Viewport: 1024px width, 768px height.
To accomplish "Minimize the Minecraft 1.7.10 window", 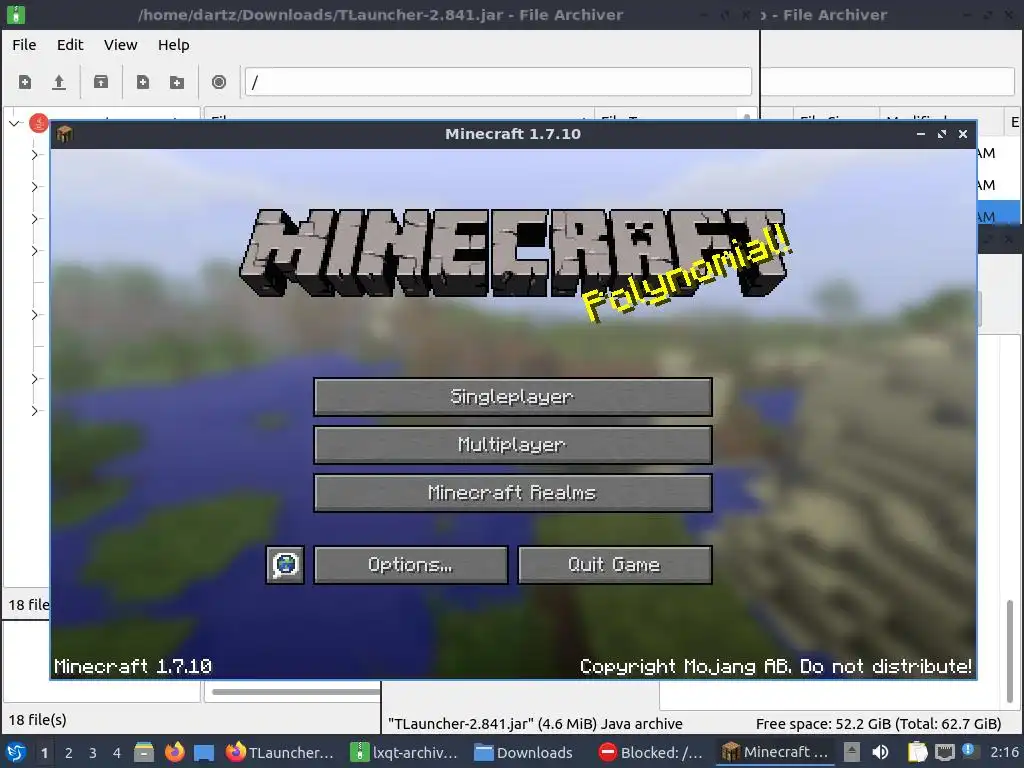I will [921, 134].
